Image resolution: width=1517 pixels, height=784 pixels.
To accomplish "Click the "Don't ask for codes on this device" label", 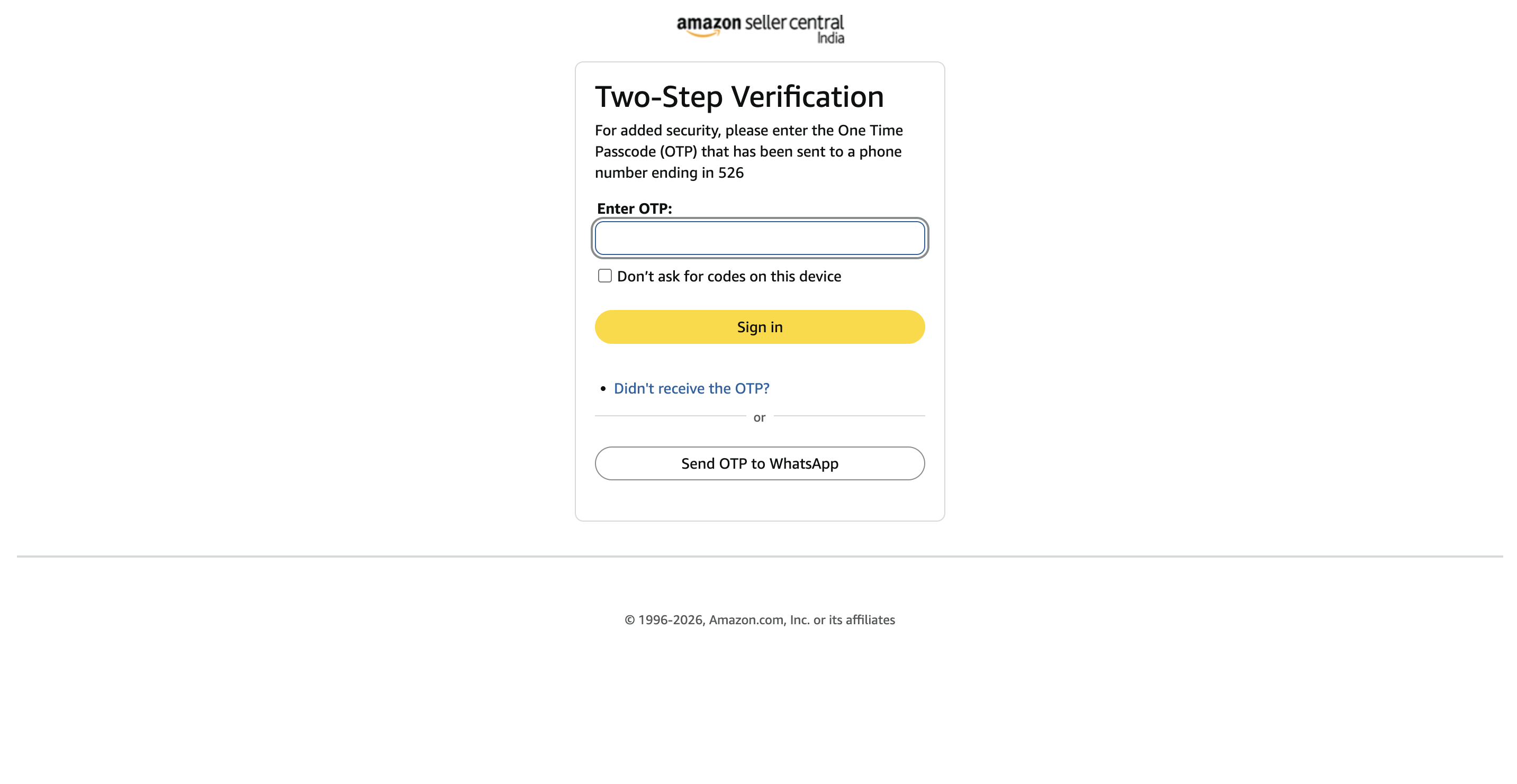I will click(728, 277).
